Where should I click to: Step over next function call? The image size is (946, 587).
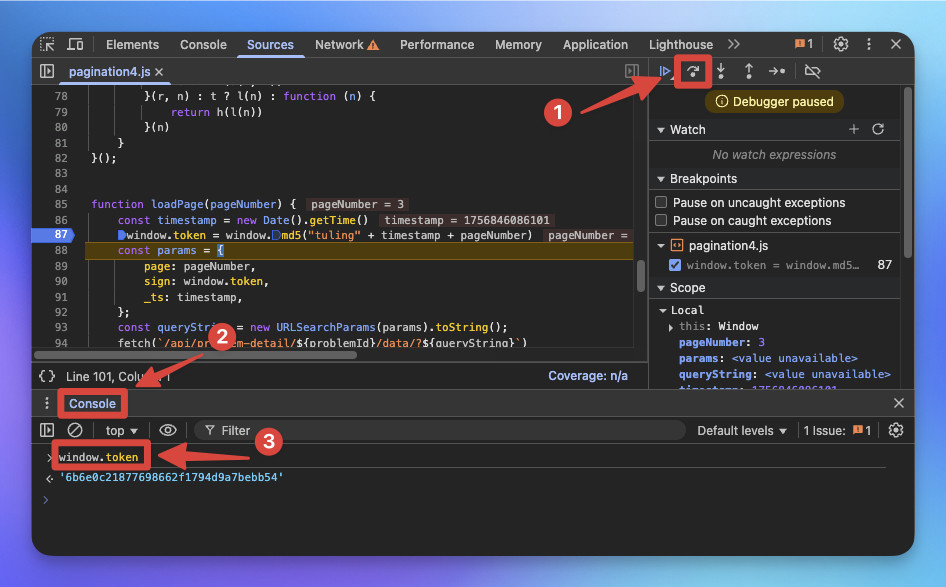[x=693, y=71]
